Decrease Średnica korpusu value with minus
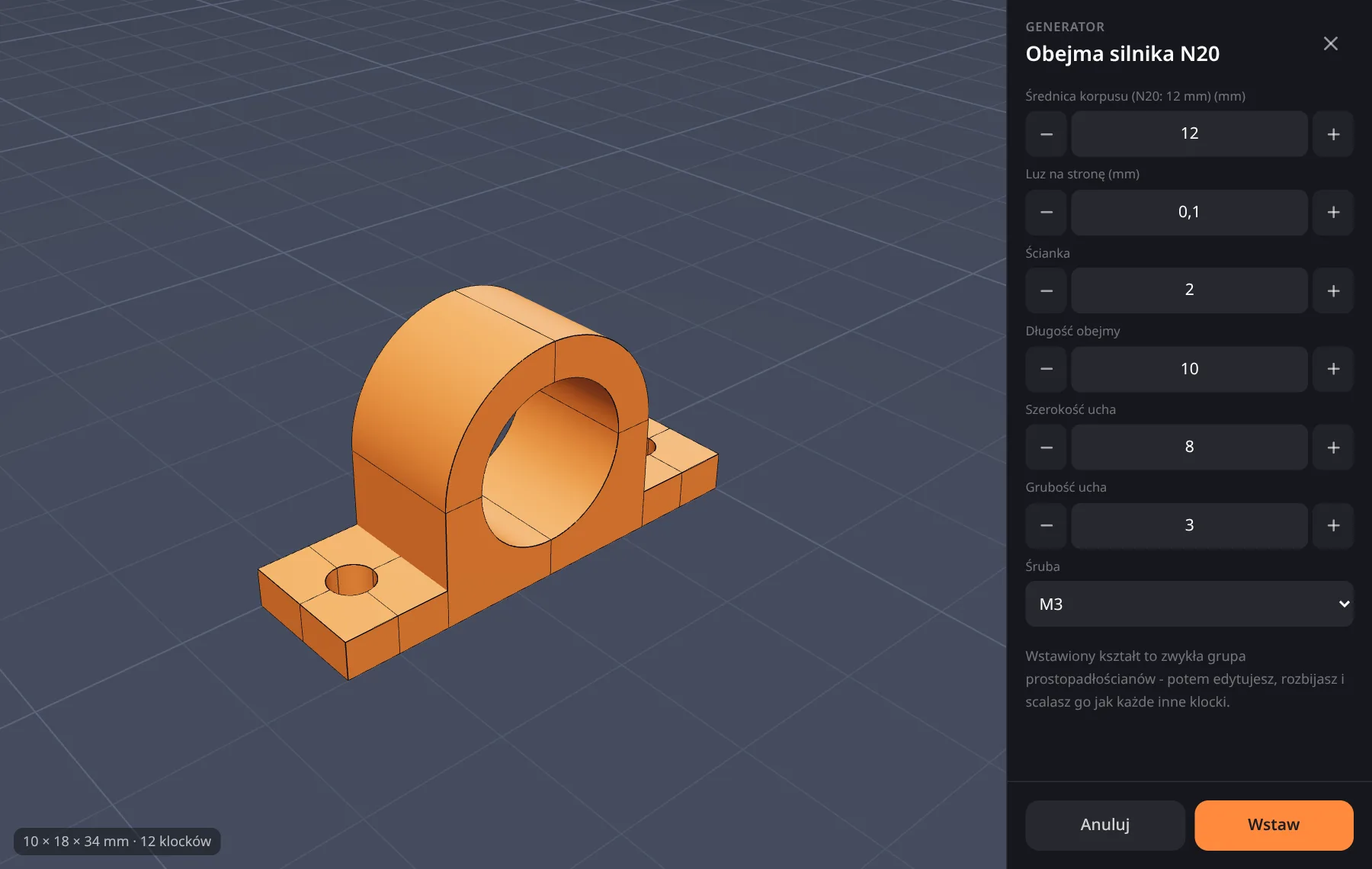 coord(1047,134)
